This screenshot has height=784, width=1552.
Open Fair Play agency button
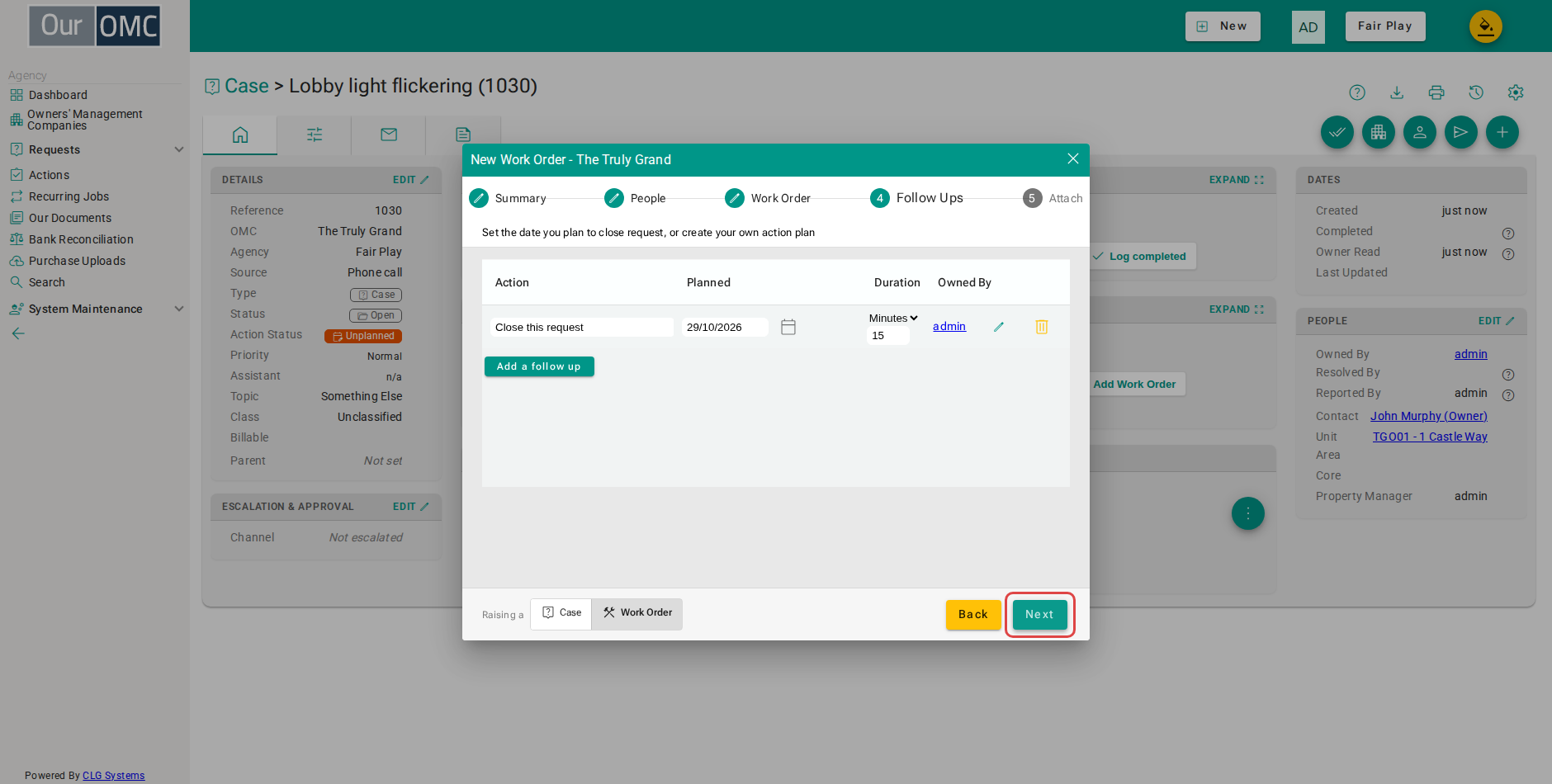(x=1385, y=26)
